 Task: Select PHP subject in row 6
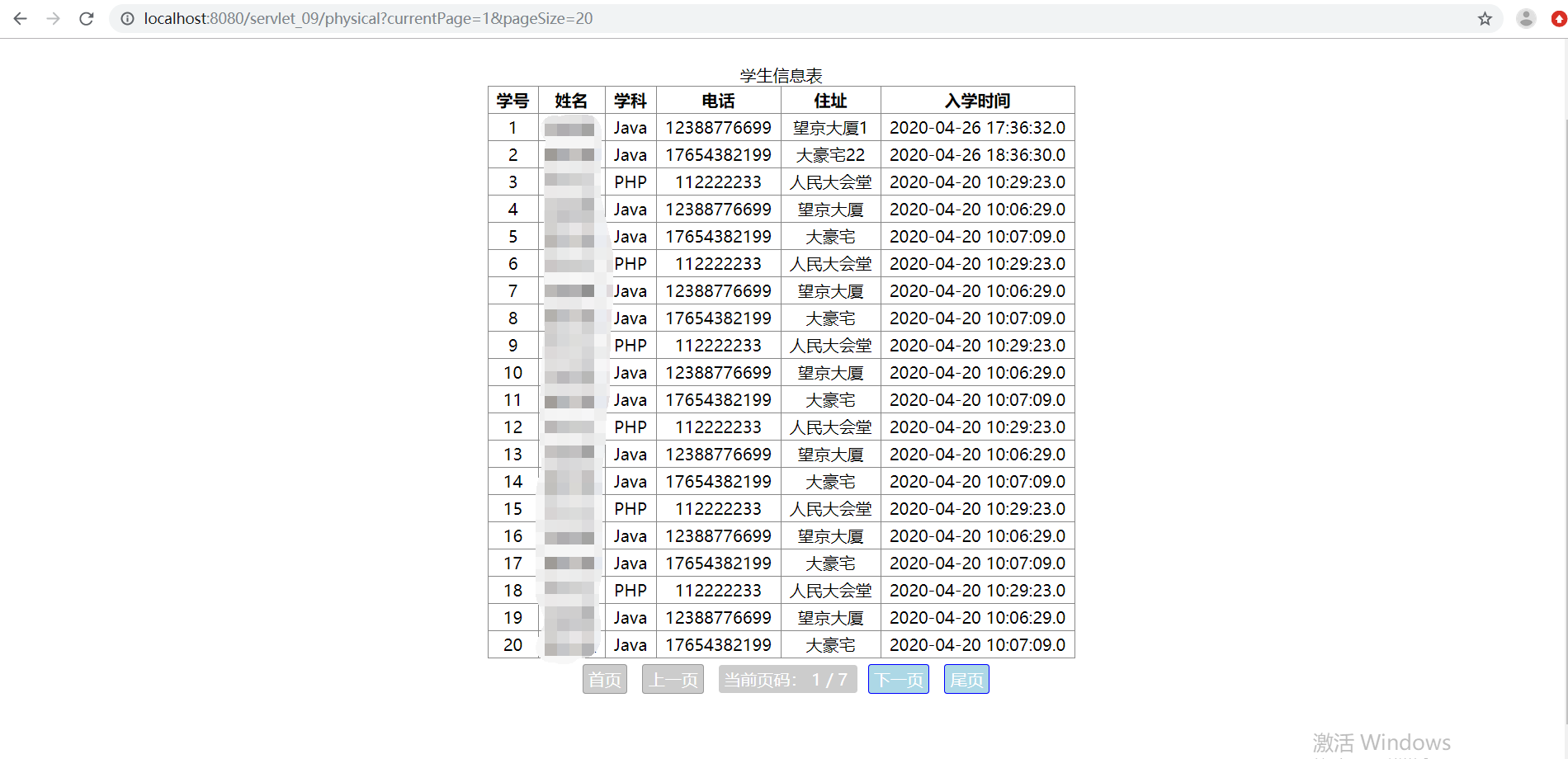tap(631, 264)
